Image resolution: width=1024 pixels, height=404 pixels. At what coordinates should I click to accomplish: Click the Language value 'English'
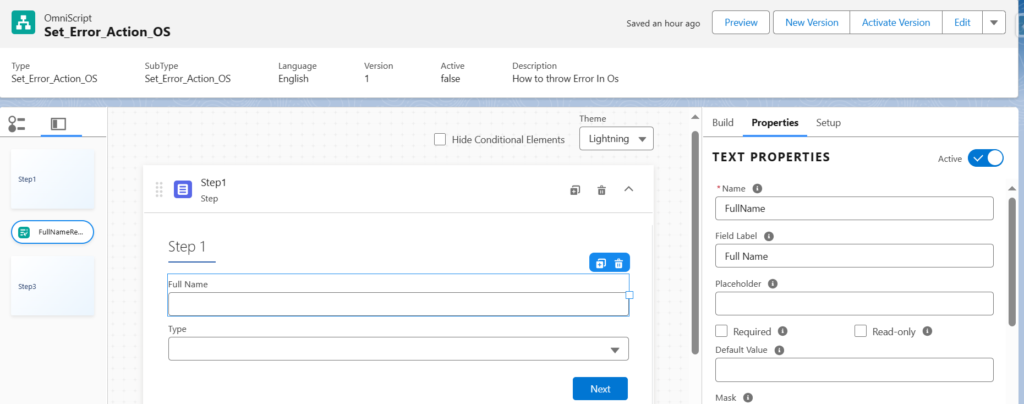pos(293,79)
